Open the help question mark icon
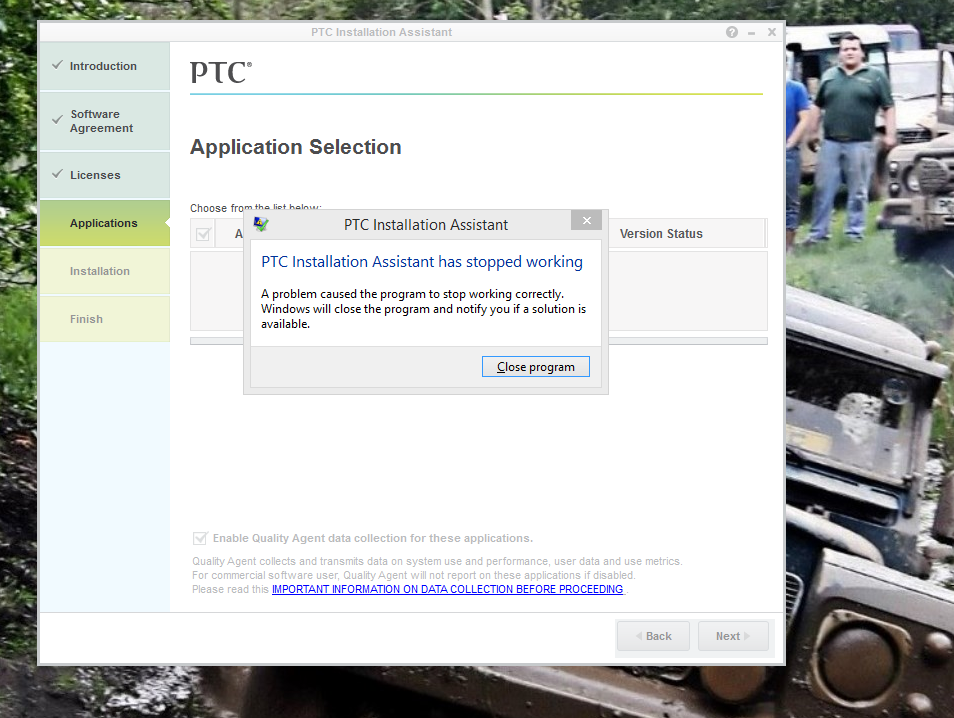 732,32
